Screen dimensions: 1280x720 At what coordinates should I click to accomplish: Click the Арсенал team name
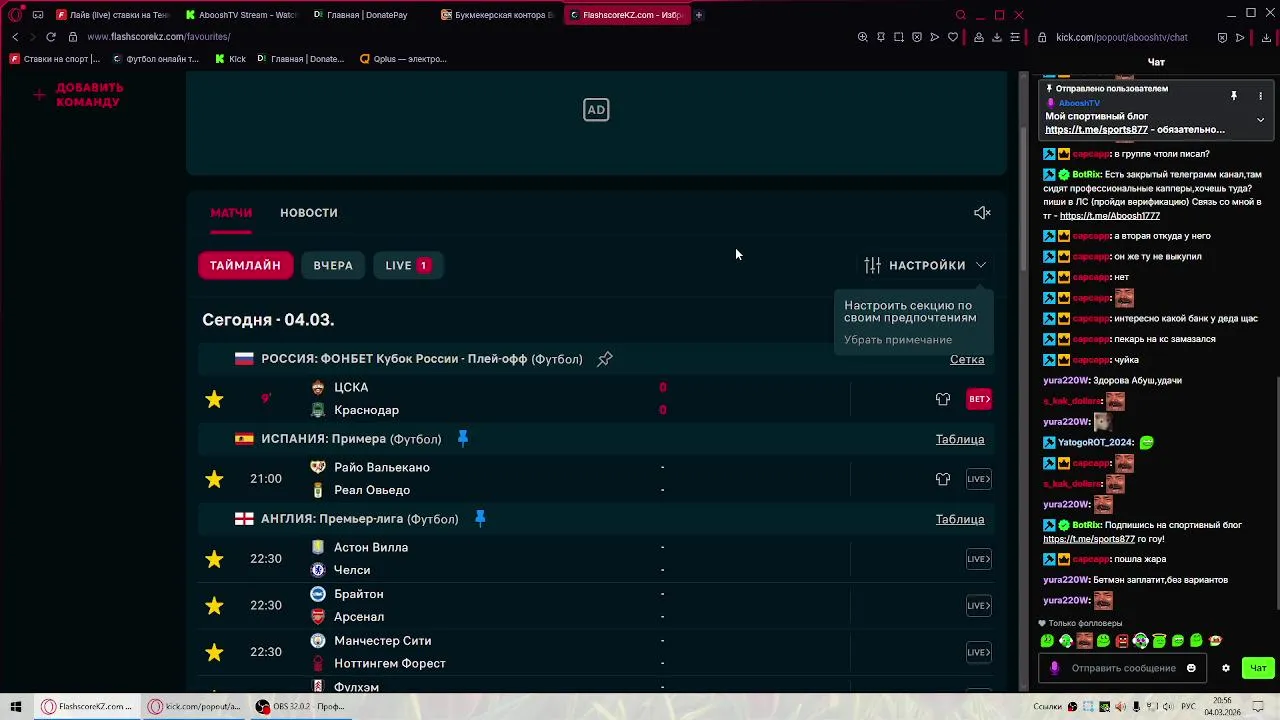point(359,617)
